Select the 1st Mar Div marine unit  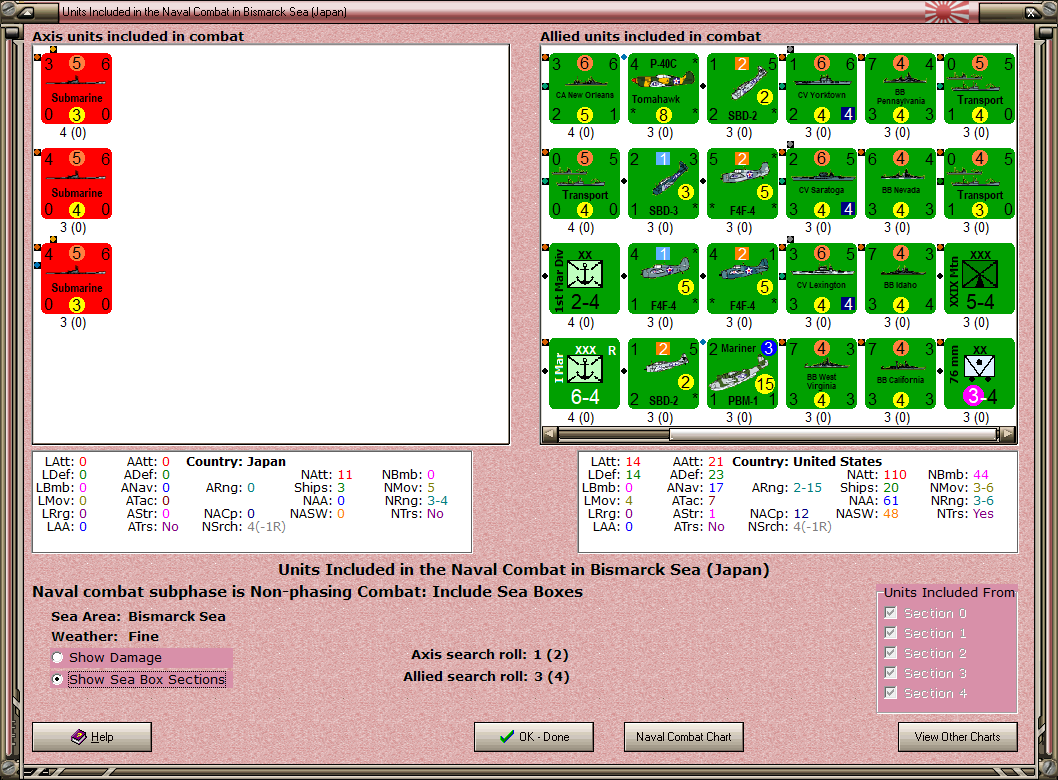click(x=584, y=279)
